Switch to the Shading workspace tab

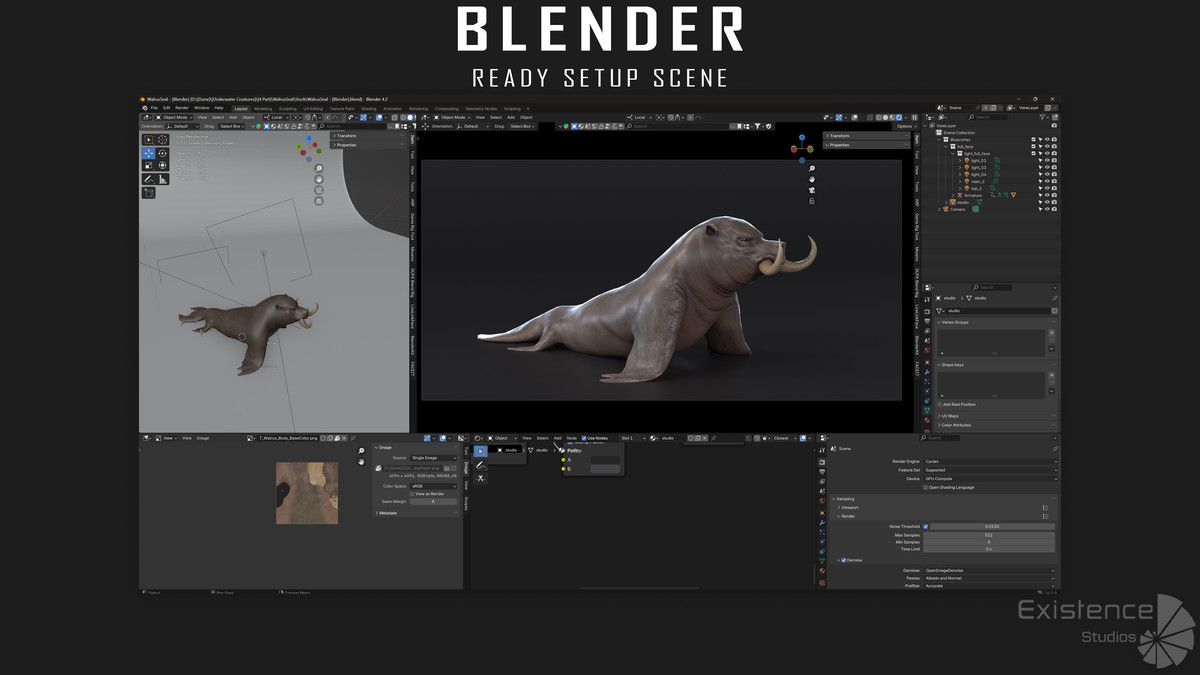pos(369,108)
